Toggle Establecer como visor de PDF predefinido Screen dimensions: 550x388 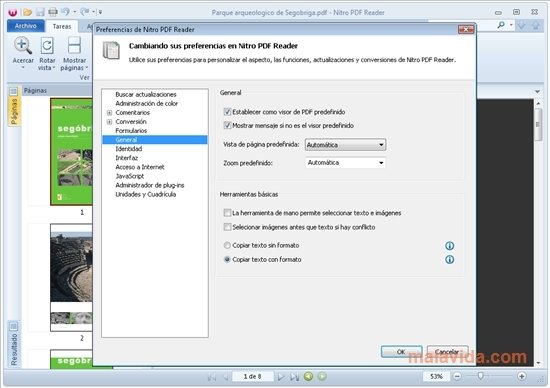pyautogui.click(x=227, y=112)
